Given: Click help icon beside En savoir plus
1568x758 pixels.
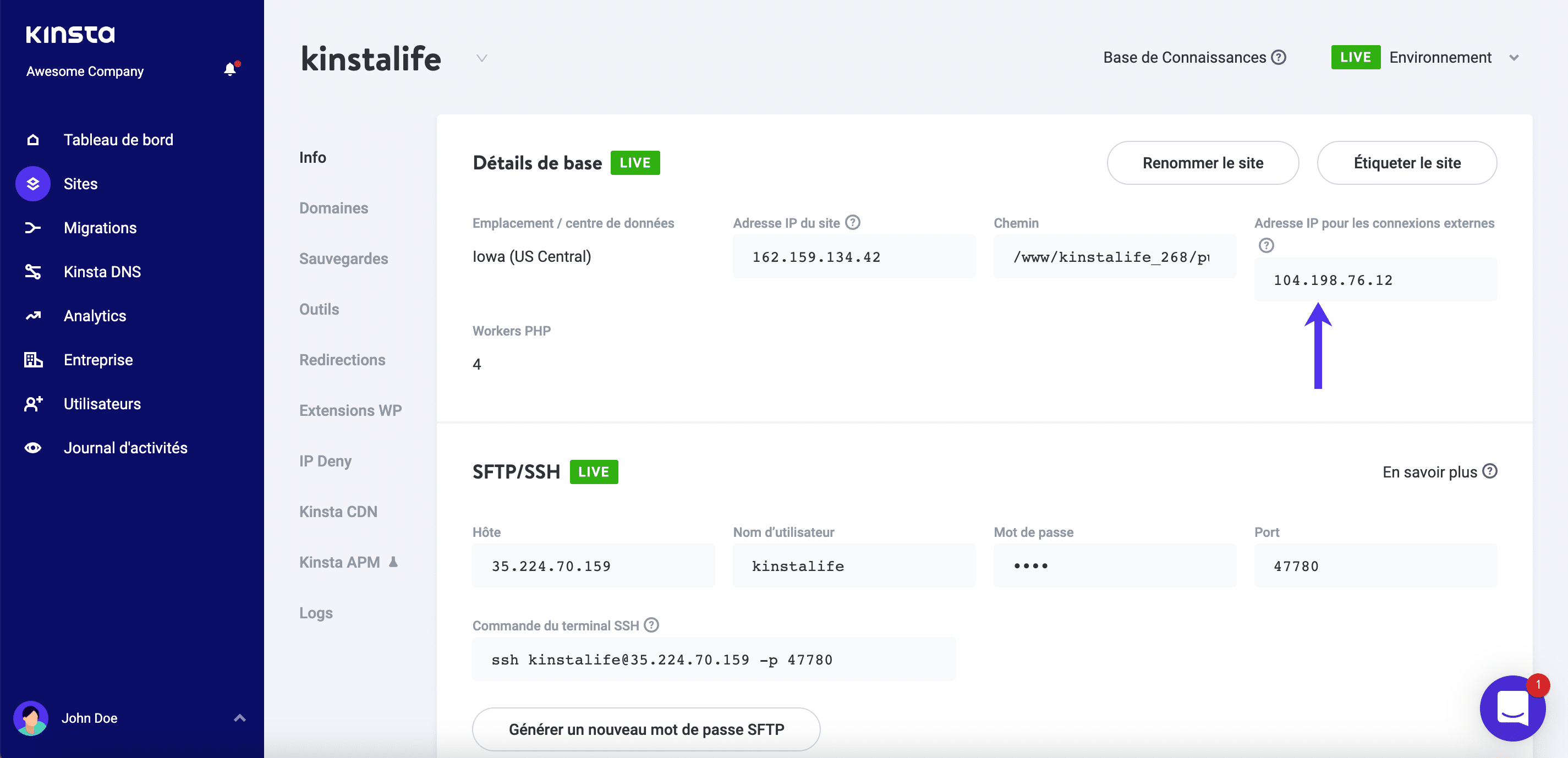Looking at the screenshot, I should [x=1489, y=471].
